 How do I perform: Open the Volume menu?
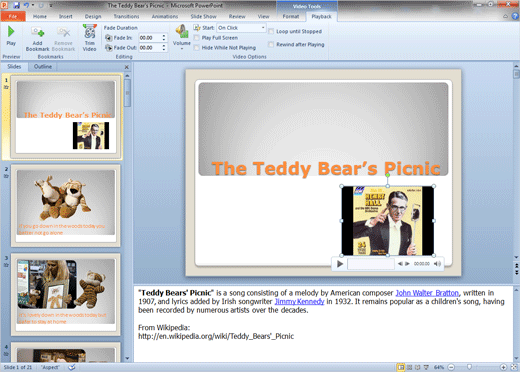coord(182,37)
